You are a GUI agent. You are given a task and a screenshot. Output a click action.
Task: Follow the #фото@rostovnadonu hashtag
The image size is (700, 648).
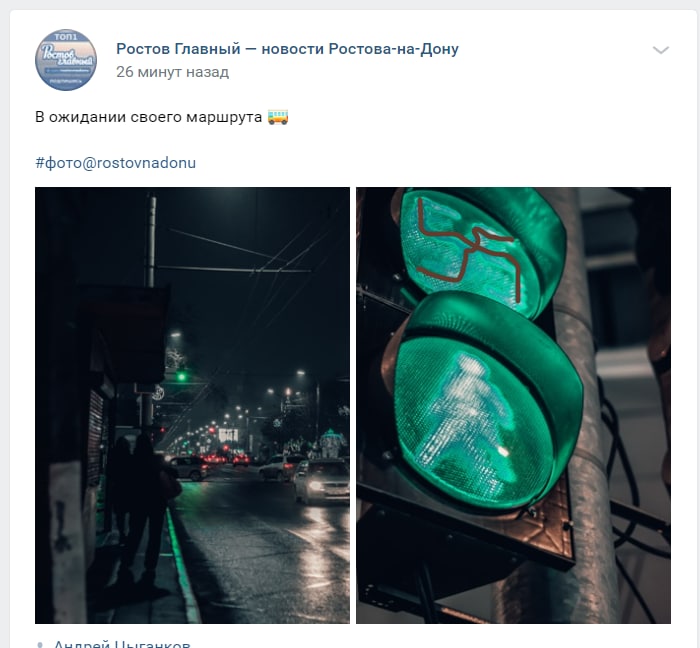116,162
